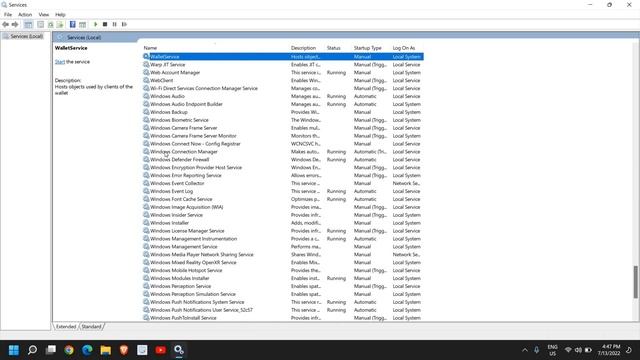Select Windows Event Collector row
Viewport: 640px width, 360px height.
pyautogui.click(x=283, y=183)
